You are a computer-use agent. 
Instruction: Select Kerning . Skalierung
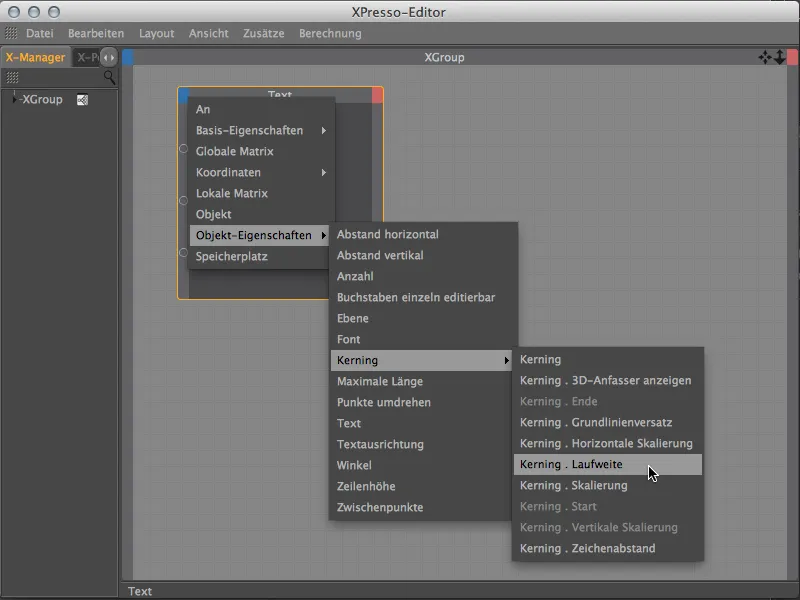(x=608, y=485)
